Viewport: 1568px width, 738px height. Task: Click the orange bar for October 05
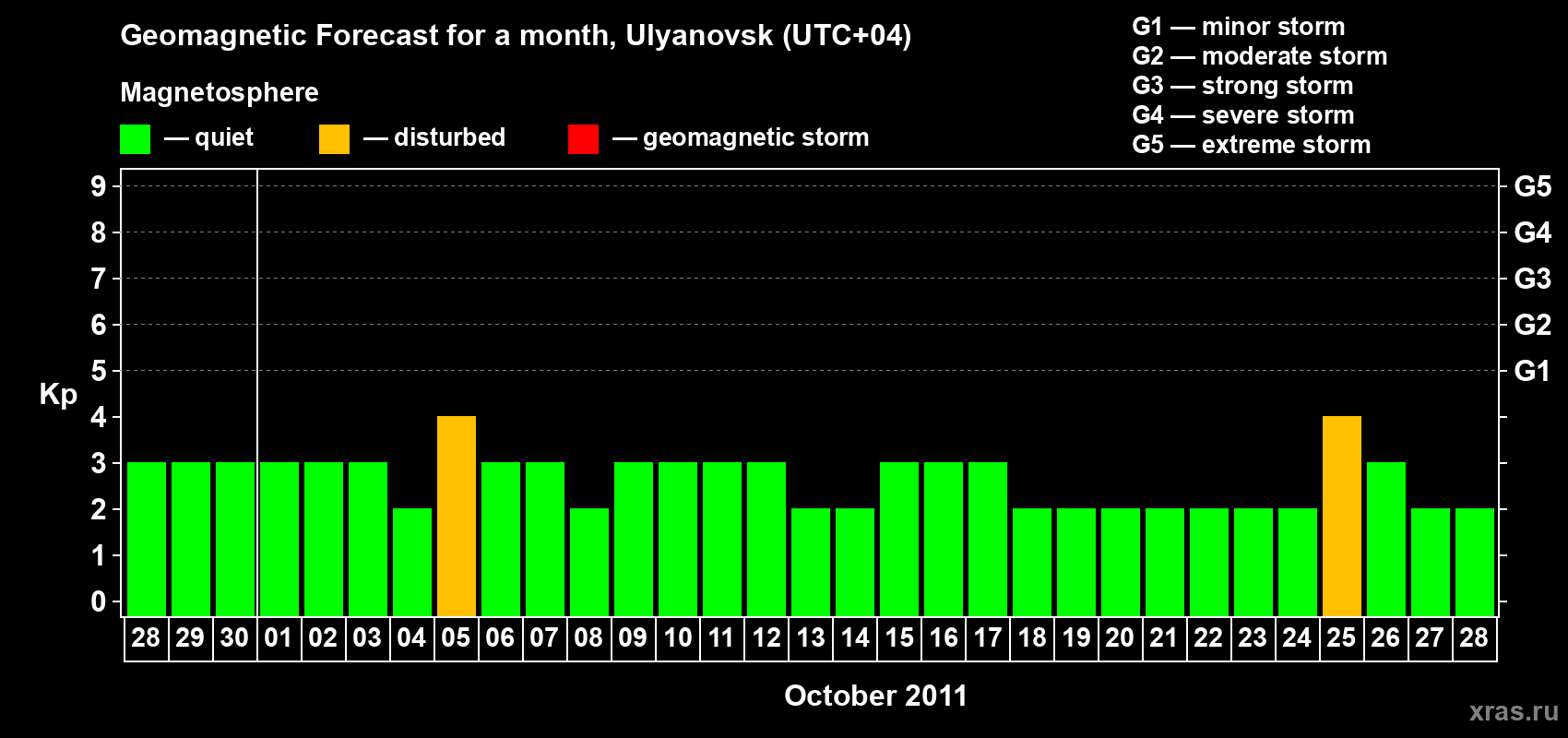point(457,517)
